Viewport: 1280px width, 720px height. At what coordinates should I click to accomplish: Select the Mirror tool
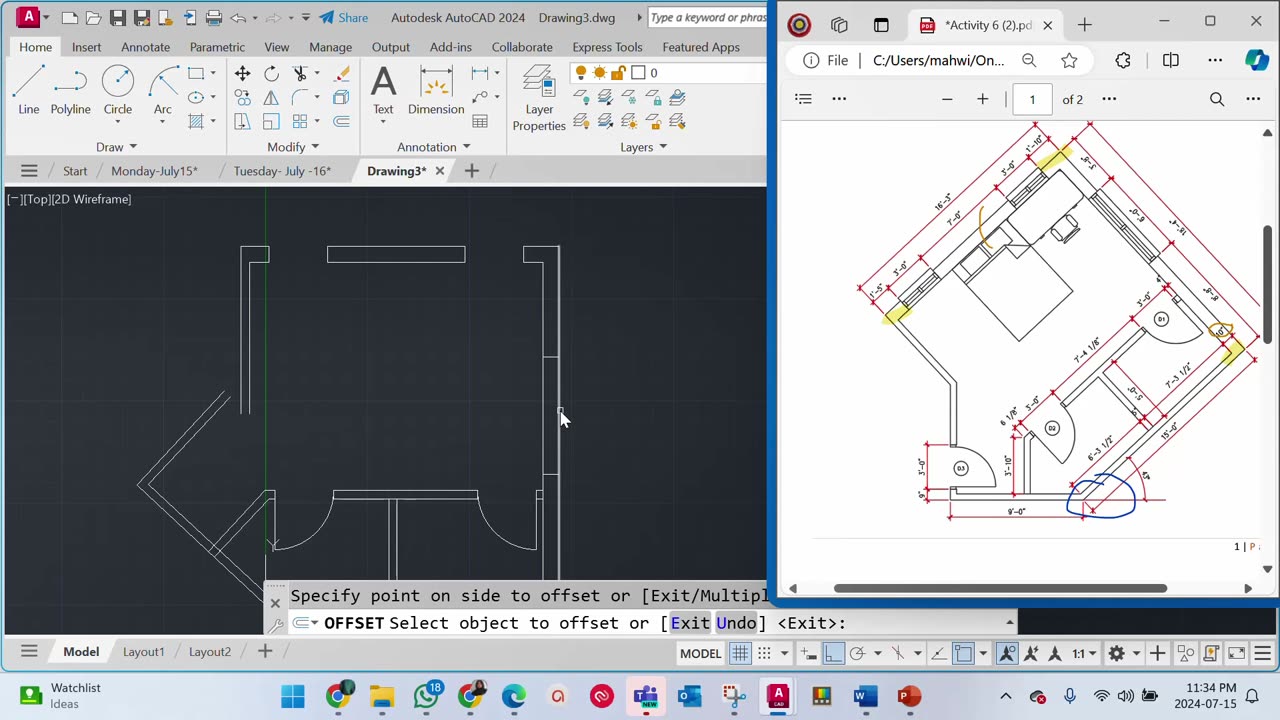click(x=271, y=97)
